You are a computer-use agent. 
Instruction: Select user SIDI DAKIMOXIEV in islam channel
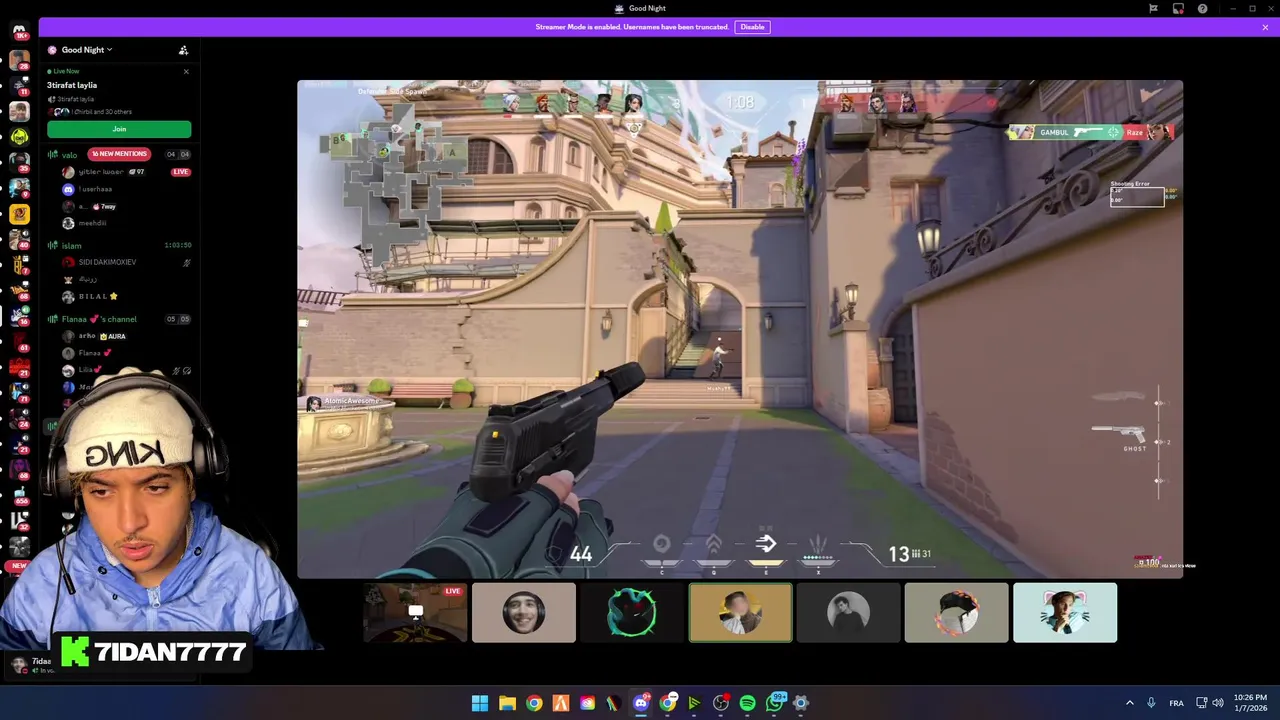[x=107, y=262]
